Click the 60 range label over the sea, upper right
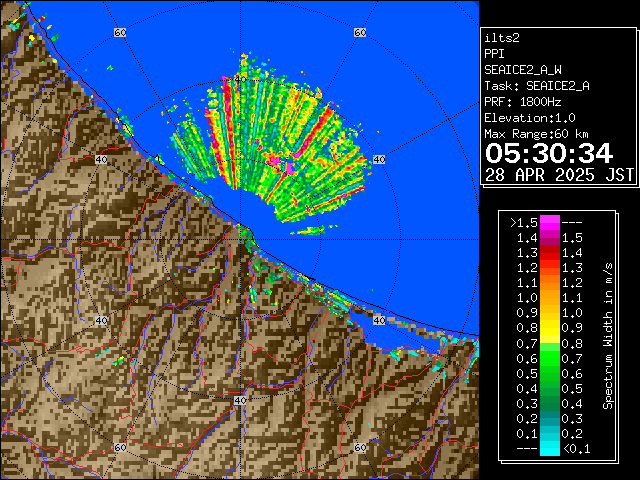This screenshot has height=480, width=640. pos(360,32)
